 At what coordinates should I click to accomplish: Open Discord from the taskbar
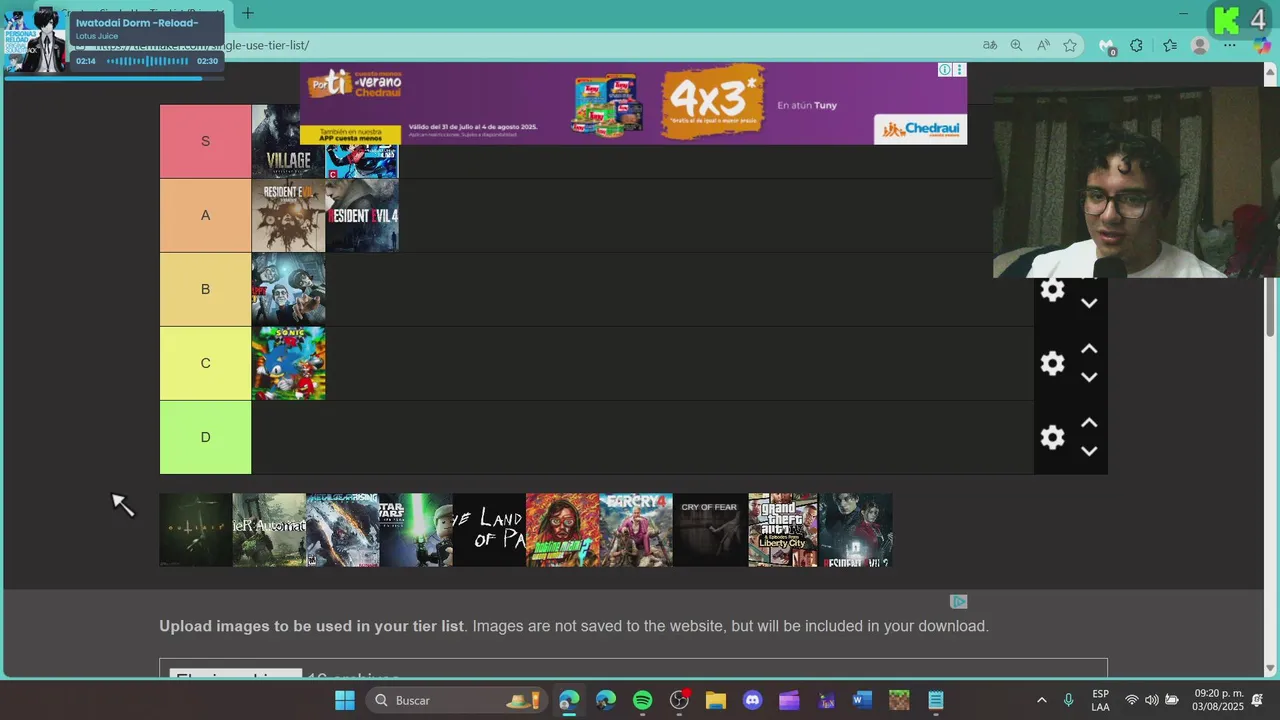[753, 700]
